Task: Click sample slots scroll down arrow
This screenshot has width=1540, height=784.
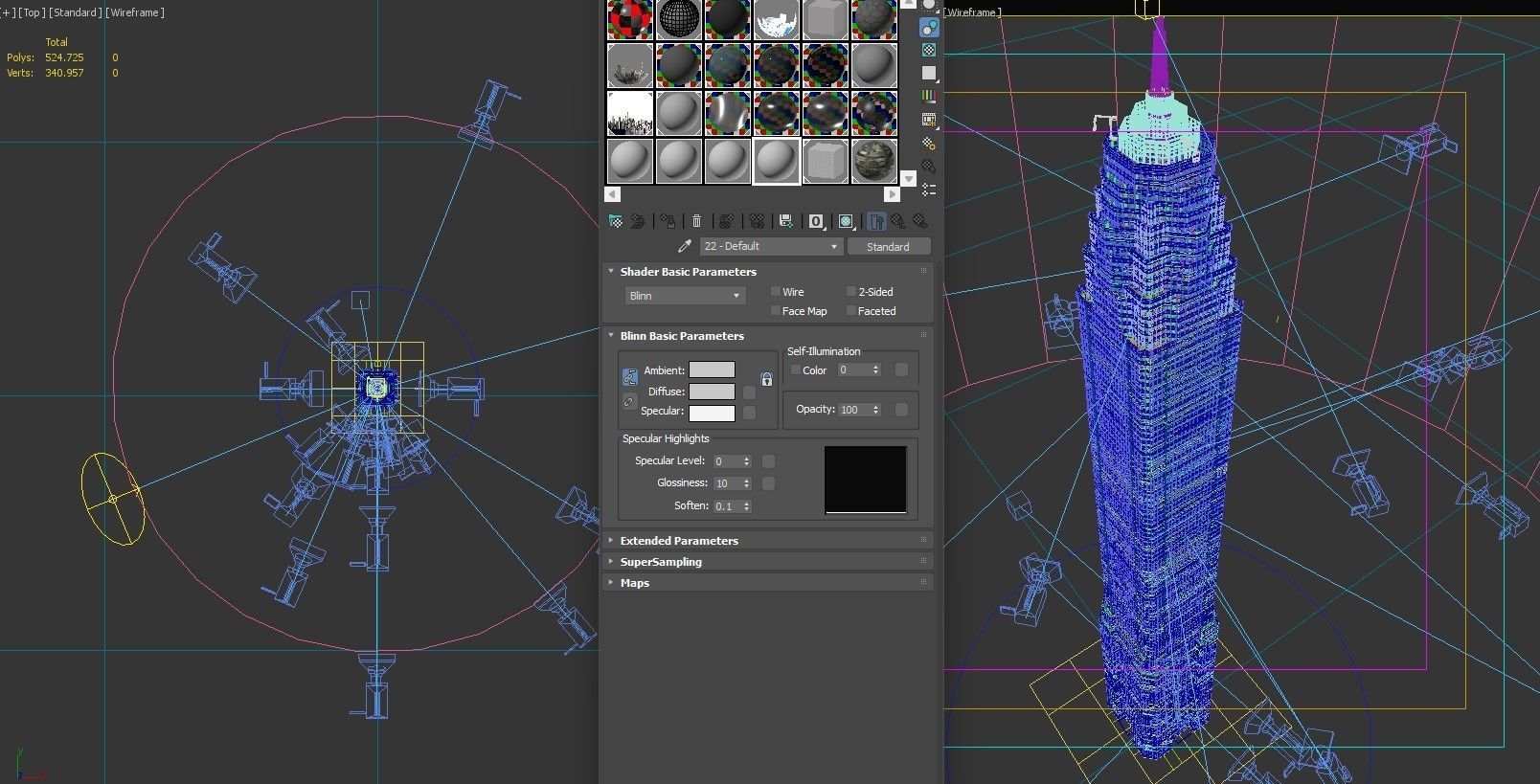Action: click(909, 179)
